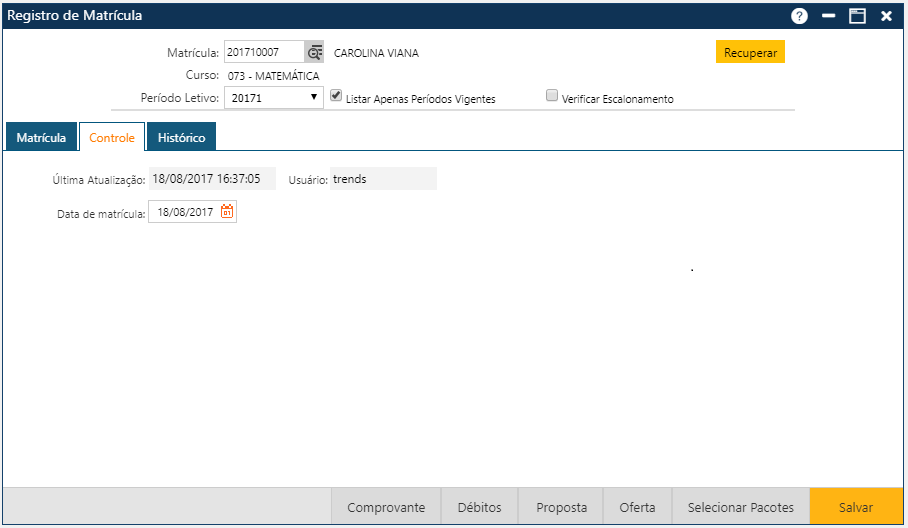Viewport: 908px width, 528px height.
Task: Click the Oferta button
Action: (637, 507)
